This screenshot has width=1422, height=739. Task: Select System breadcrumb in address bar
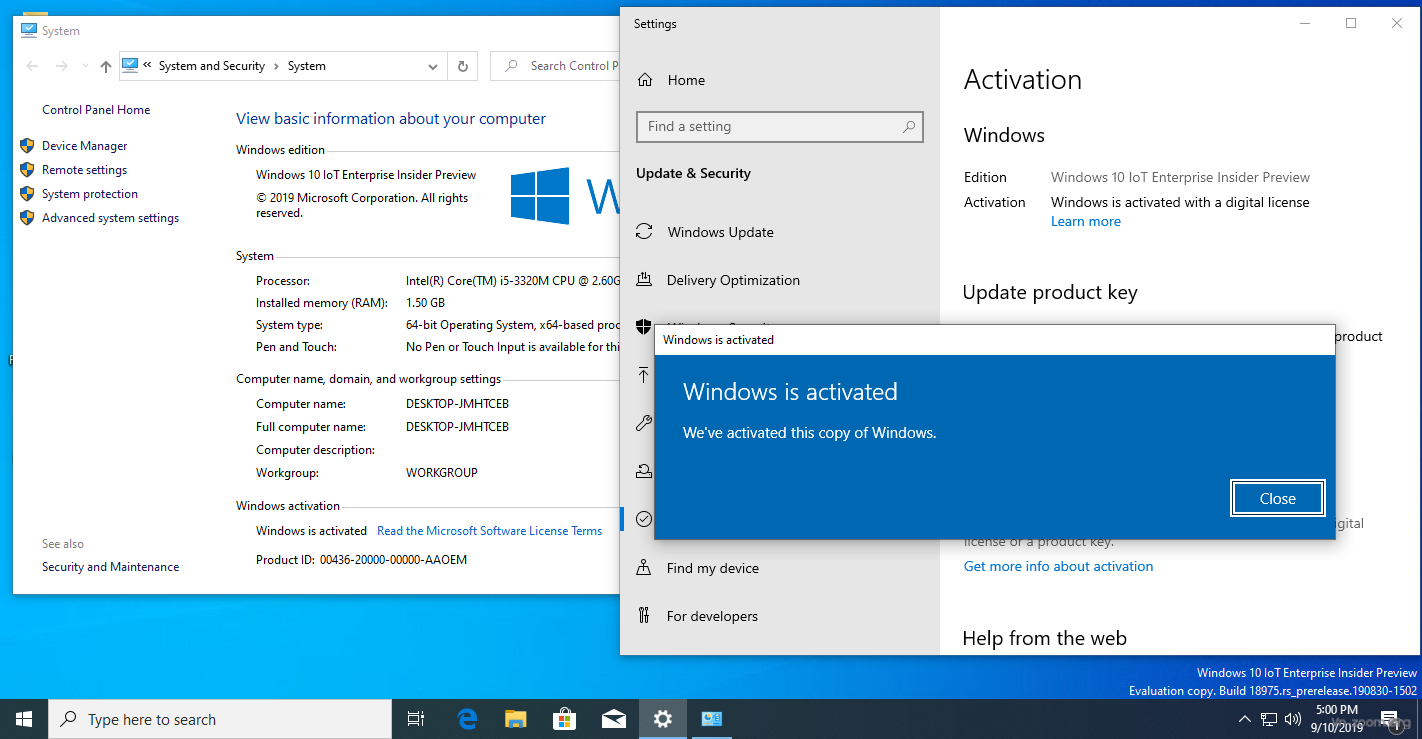306,66
